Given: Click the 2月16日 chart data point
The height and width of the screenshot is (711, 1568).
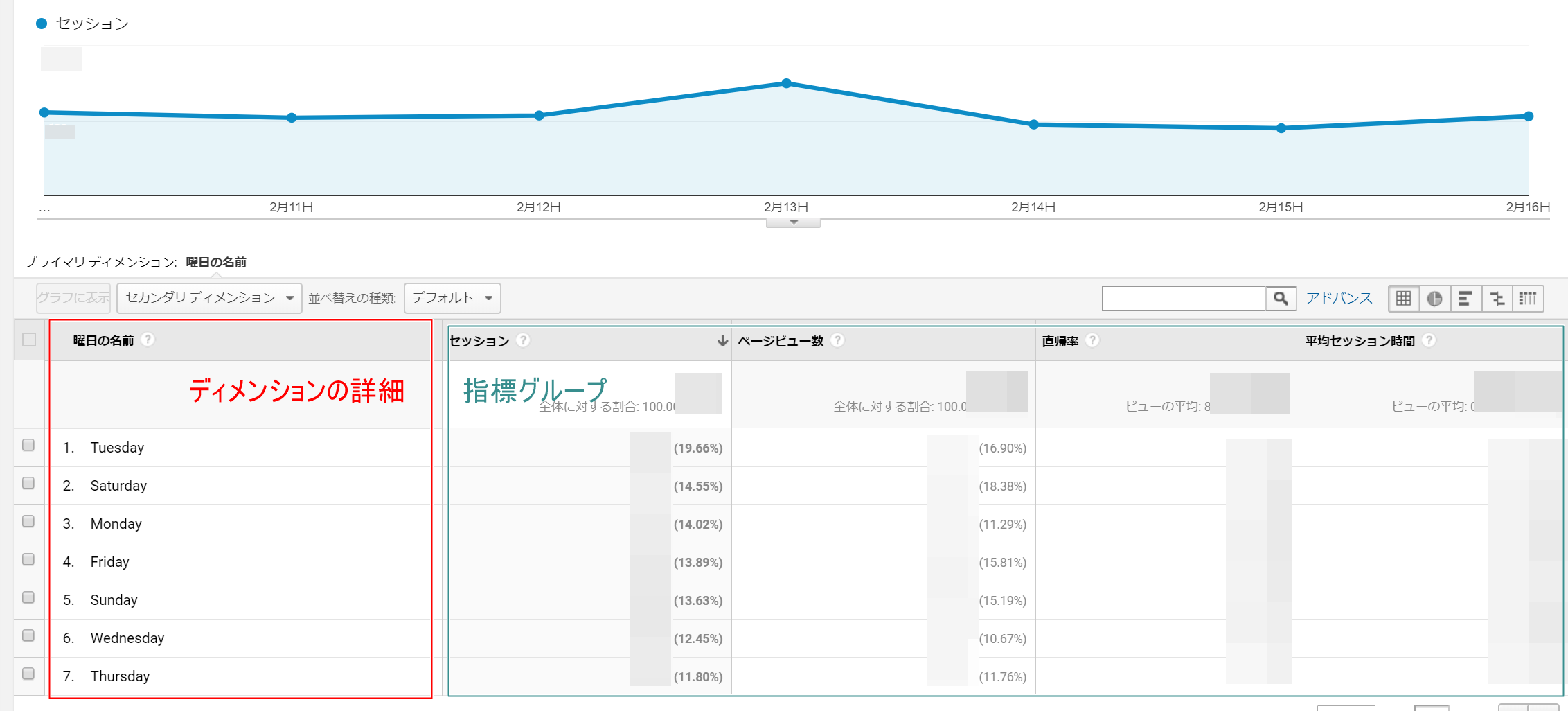Looking at the screenshot, I should 1529,116.
